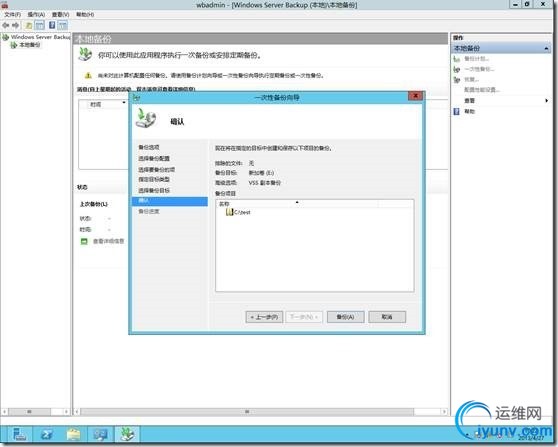This screenshot has width=558, height=447.
Task: Select the C:\test backup item row
Action: [314, 212]
